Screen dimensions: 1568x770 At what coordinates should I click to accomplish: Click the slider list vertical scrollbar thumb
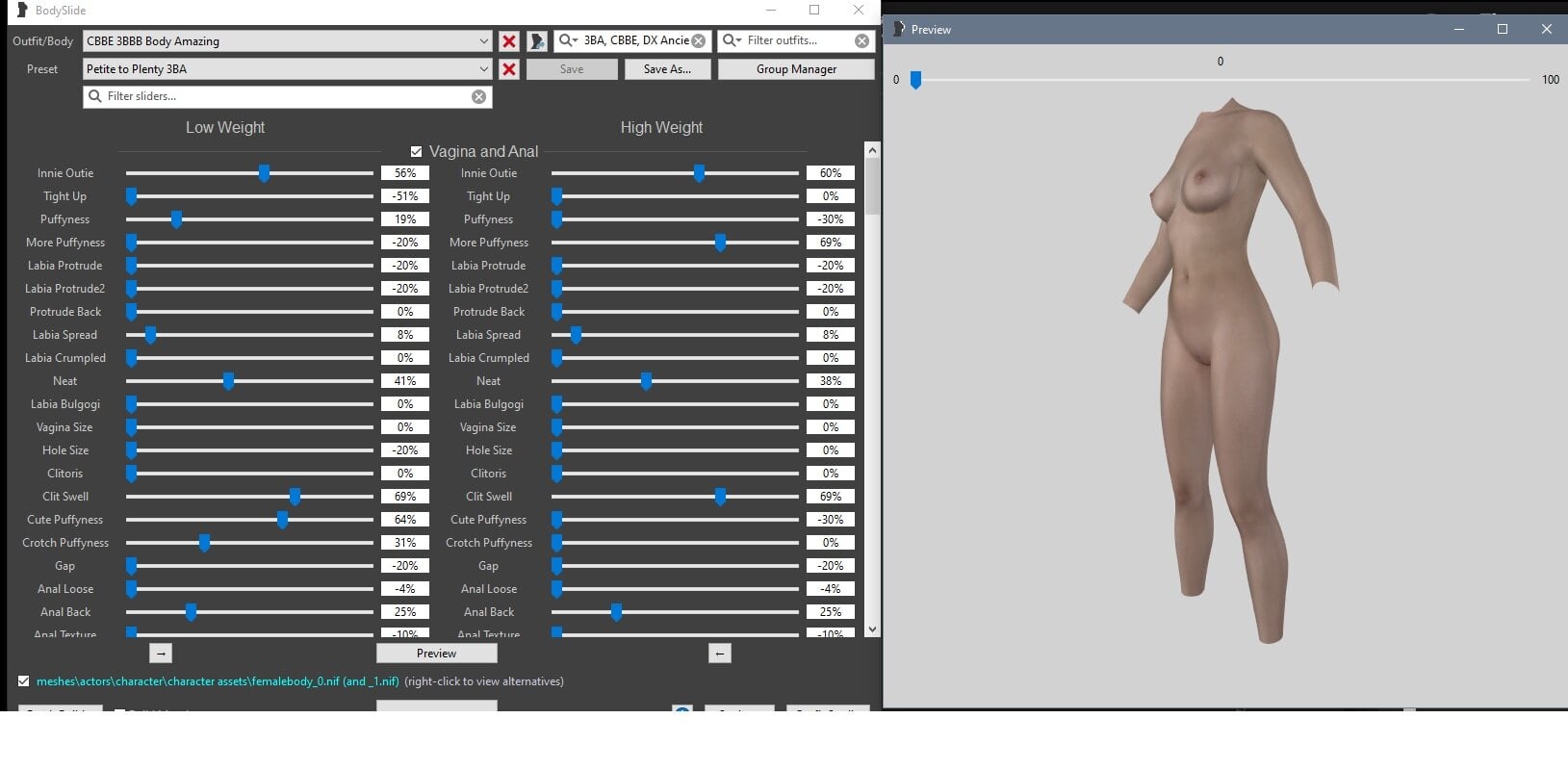pyautogui.click(x=872, y=186)
